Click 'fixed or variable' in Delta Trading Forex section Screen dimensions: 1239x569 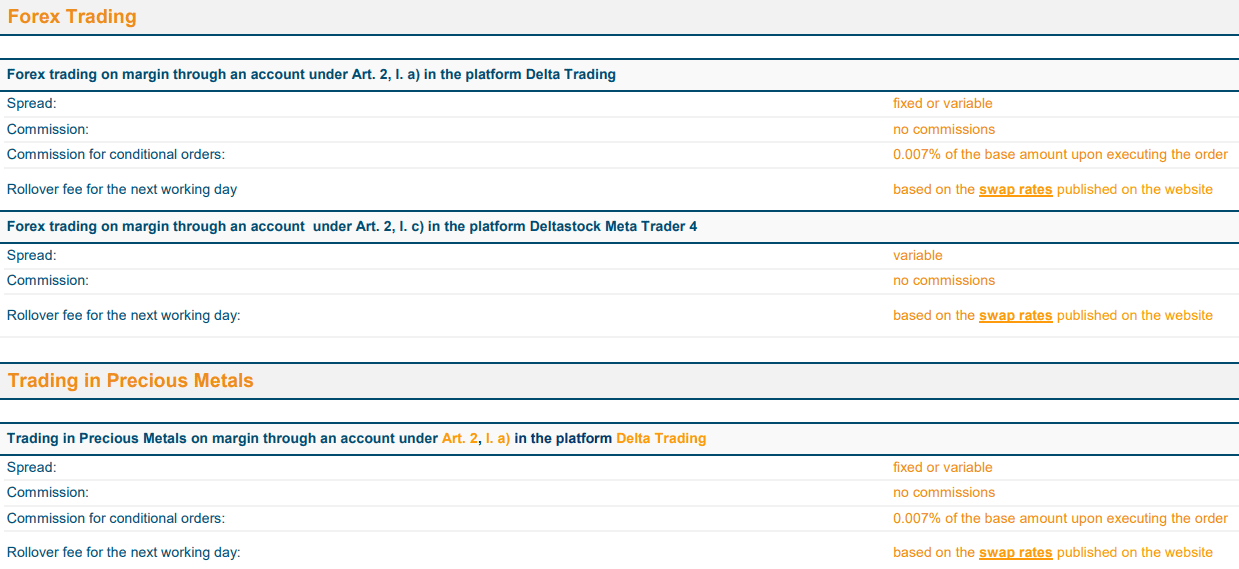point(943,103)
